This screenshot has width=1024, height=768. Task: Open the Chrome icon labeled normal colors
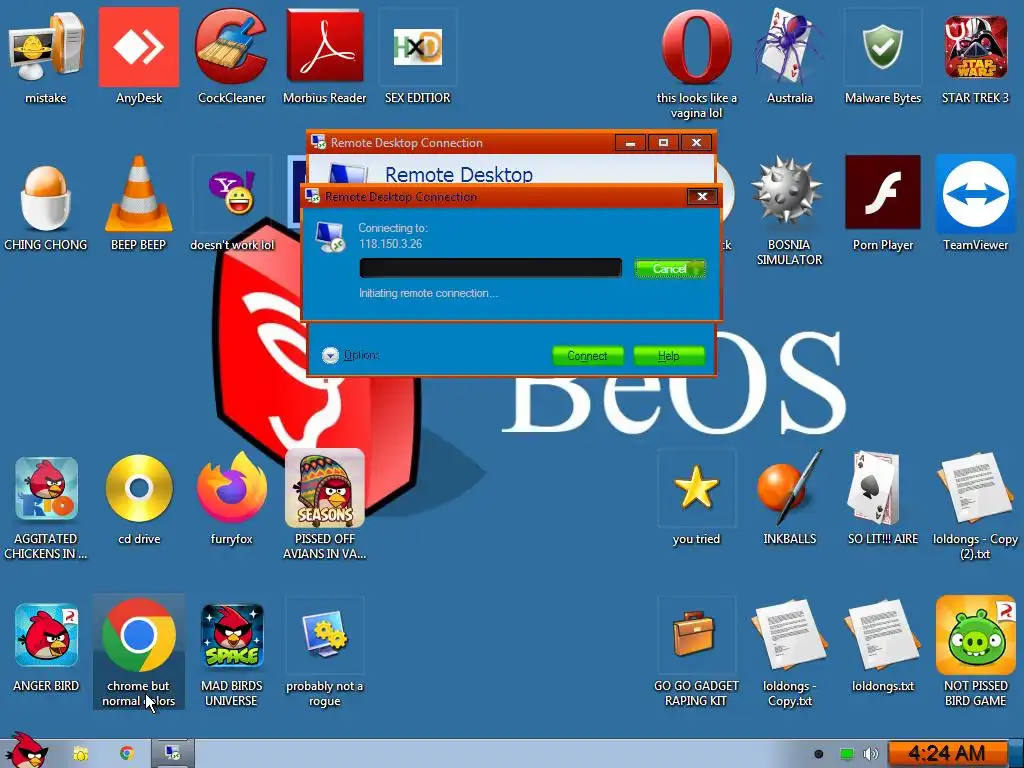point(138,652)
